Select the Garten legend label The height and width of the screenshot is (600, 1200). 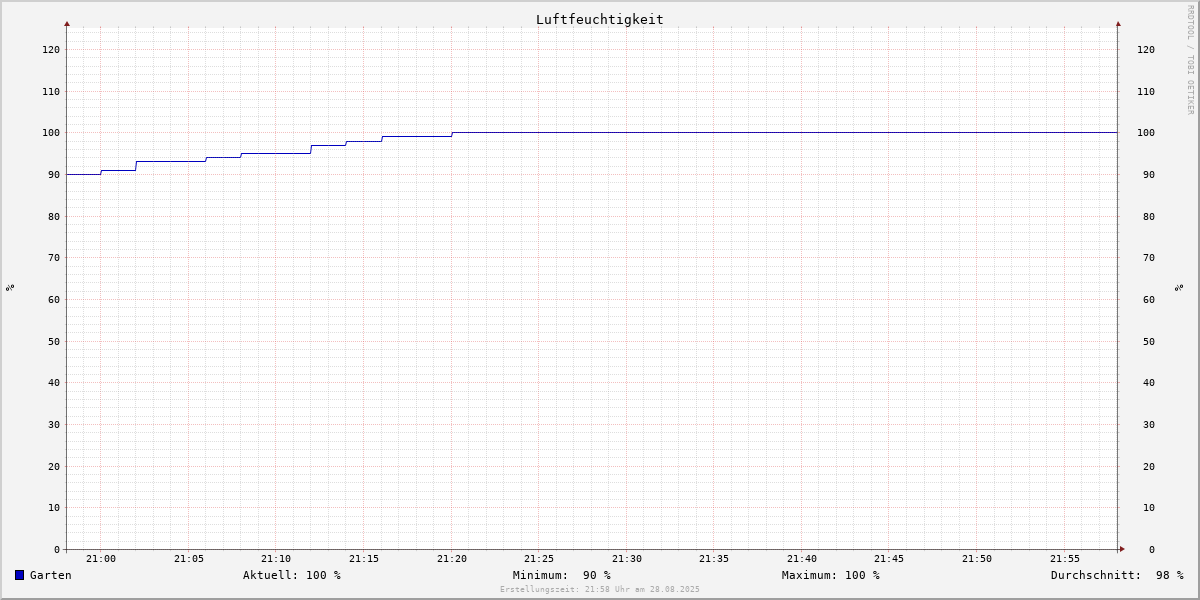[51, 575]
